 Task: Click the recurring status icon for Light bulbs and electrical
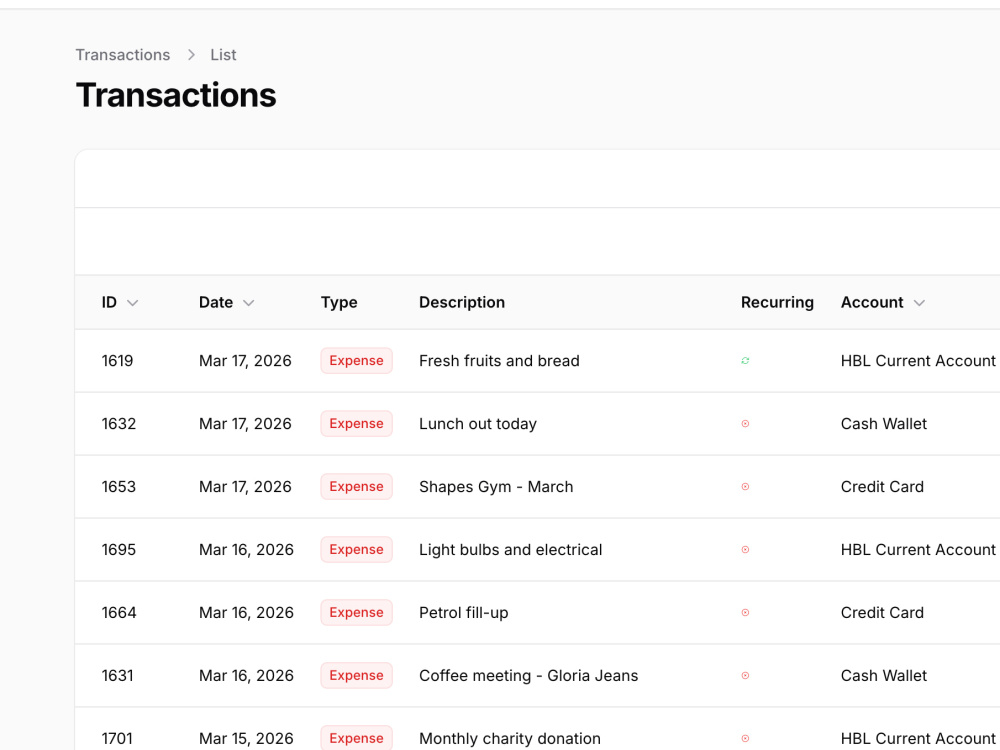(745, 550)
